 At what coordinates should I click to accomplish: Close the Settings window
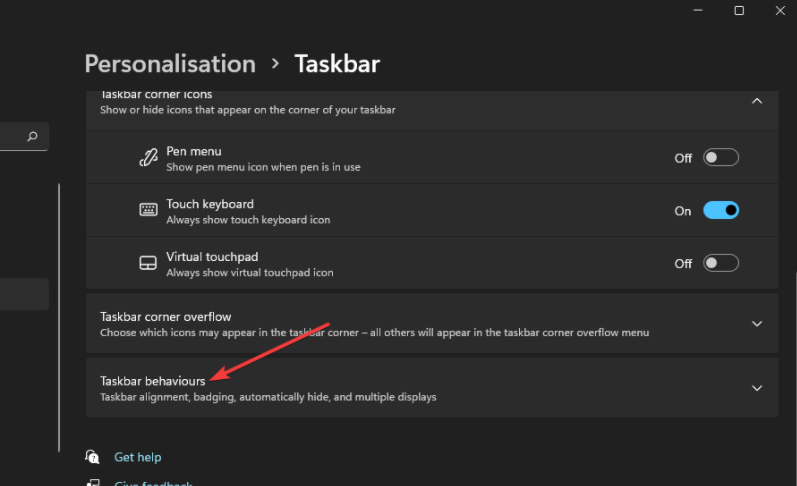click(x=782, y=11)
